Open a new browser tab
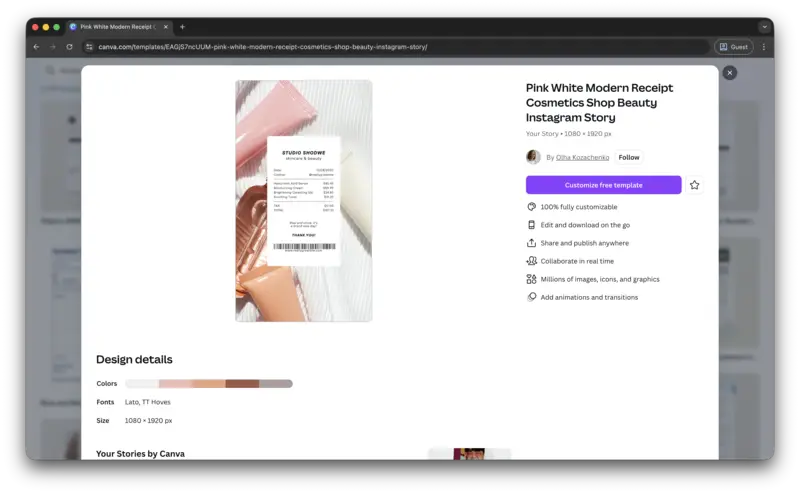 click(x=182, y=27)
